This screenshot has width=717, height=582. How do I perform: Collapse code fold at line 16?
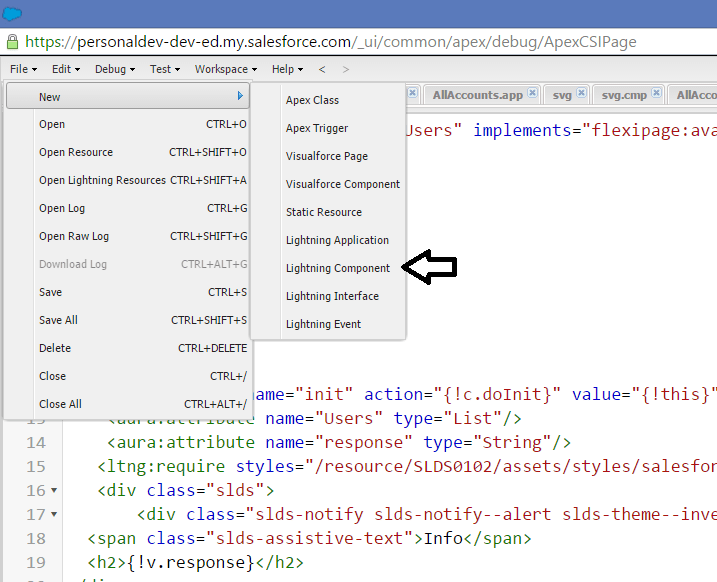(x=54, y=490)
